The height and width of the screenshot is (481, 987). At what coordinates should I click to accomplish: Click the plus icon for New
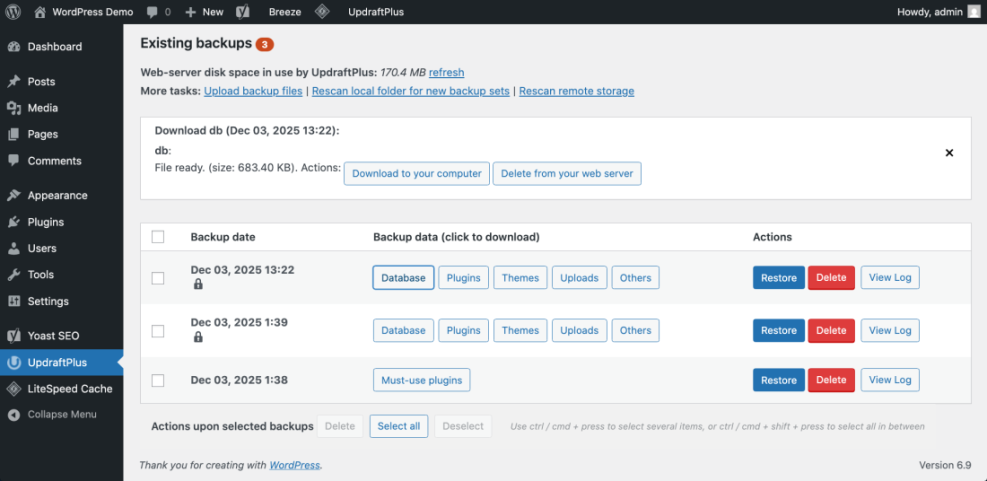pyautogui.click(x=191, y=12)
